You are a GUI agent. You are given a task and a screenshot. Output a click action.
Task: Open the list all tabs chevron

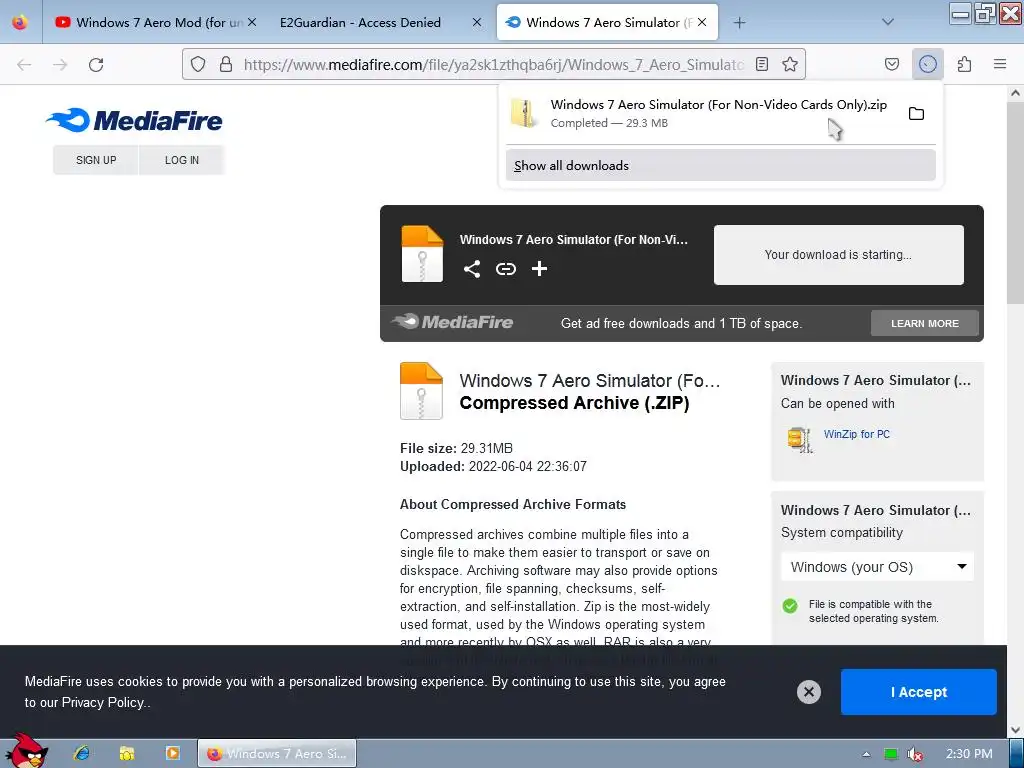pyautogui.click(x=888, y=22)
